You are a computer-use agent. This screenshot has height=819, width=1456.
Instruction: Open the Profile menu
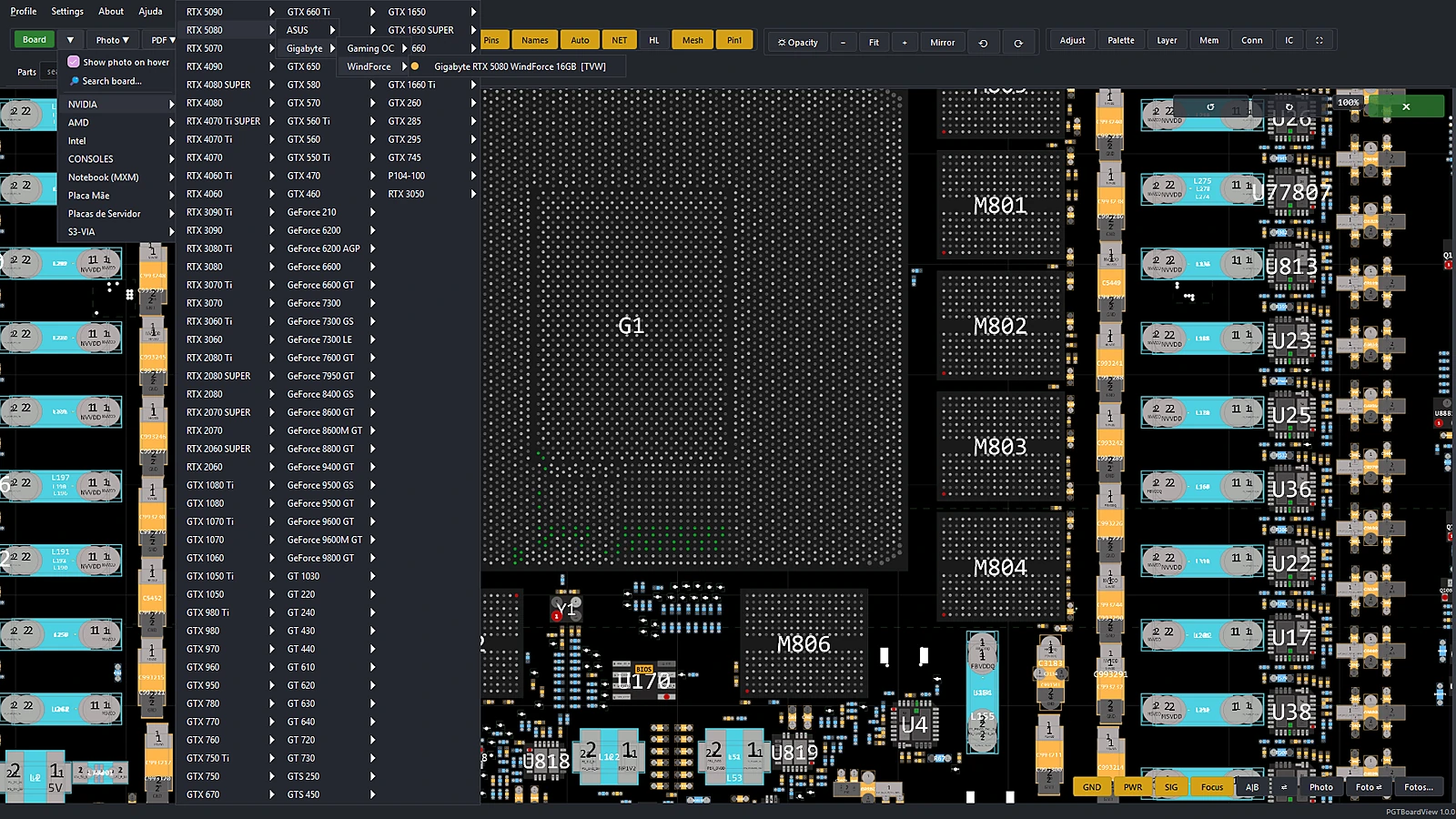coord(24,12)
